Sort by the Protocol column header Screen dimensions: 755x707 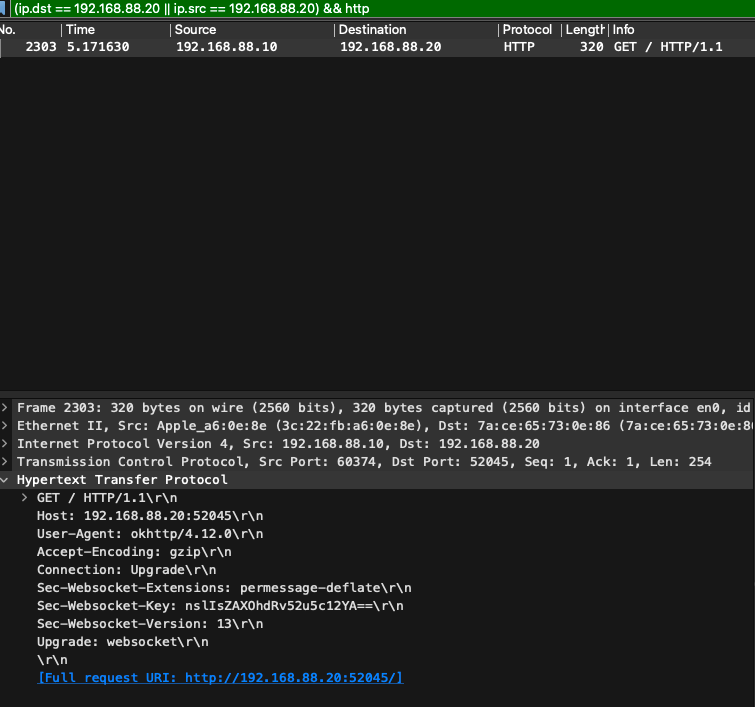(527, 30)
